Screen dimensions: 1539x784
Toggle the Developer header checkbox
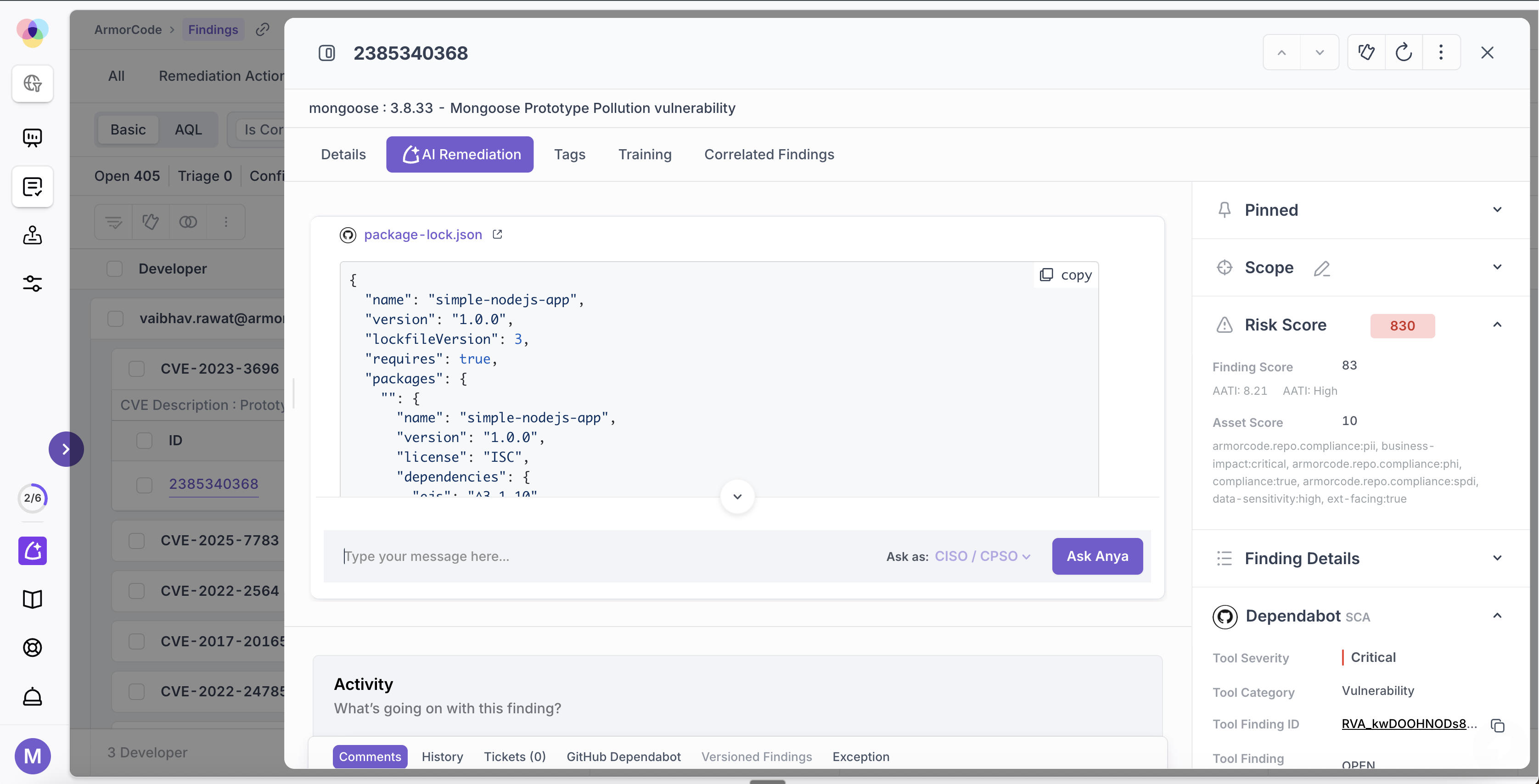115,269
